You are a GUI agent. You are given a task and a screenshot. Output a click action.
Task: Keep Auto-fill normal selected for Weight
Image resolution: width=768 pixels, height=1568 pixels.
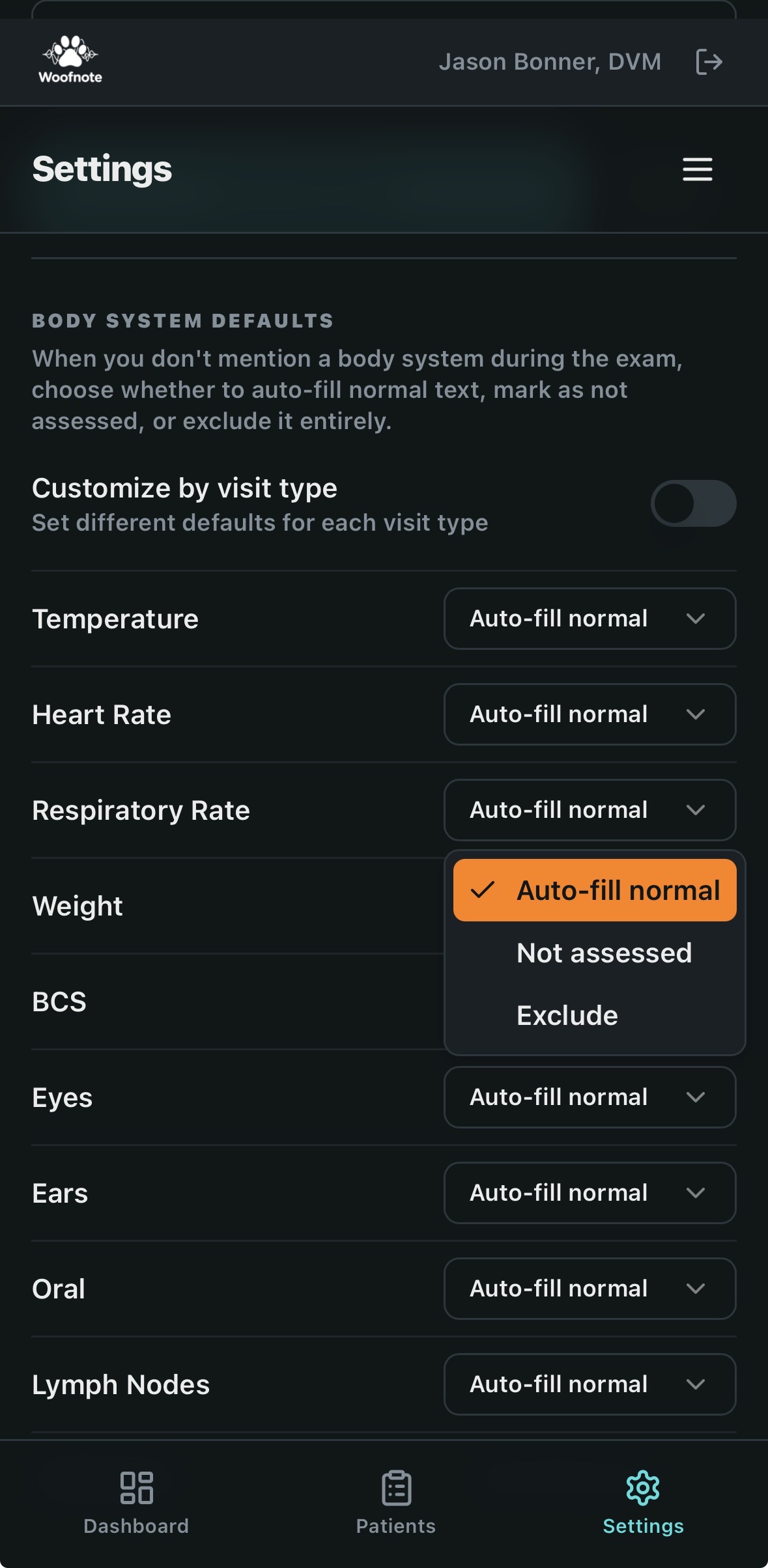[594, 890]
